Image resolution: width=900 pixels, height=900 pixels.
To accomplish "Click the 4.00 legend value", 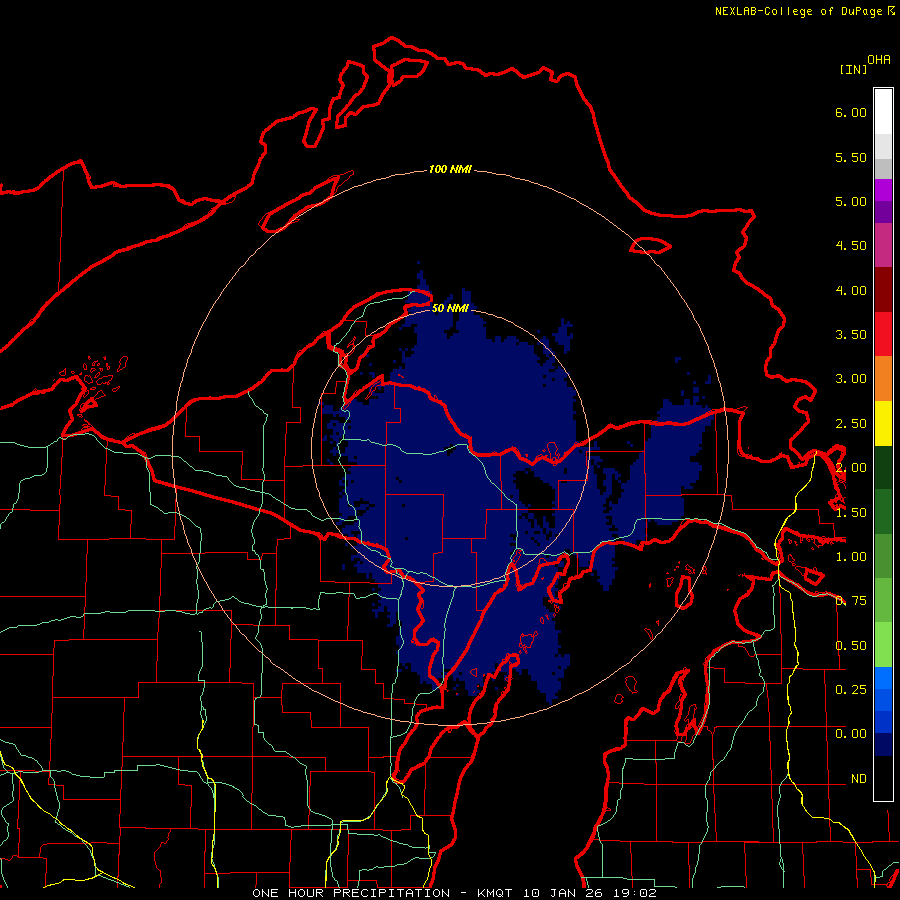I will coord(851,290).
